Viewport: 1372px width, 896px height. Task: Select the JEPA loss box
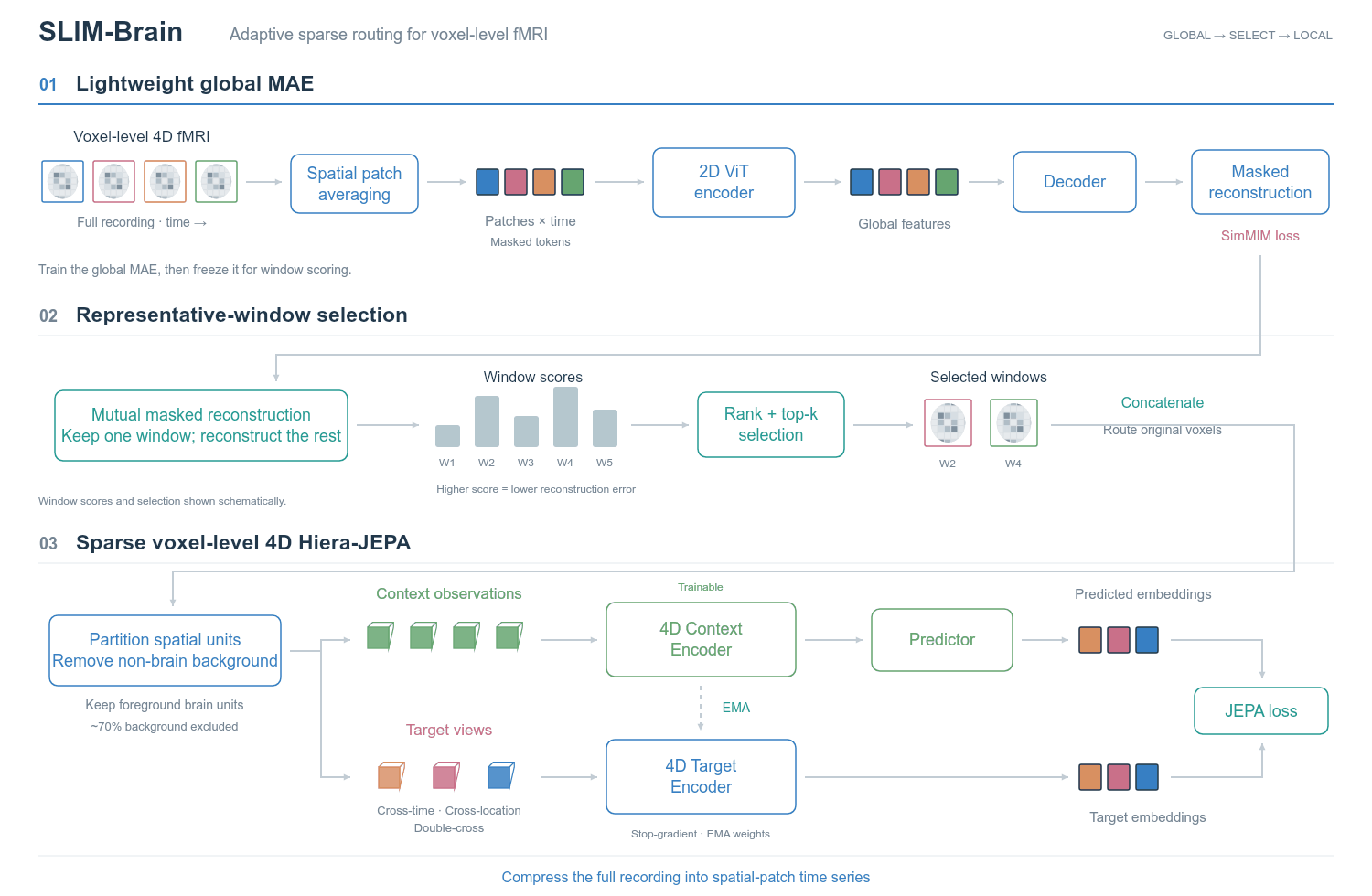pos(1260,710)
